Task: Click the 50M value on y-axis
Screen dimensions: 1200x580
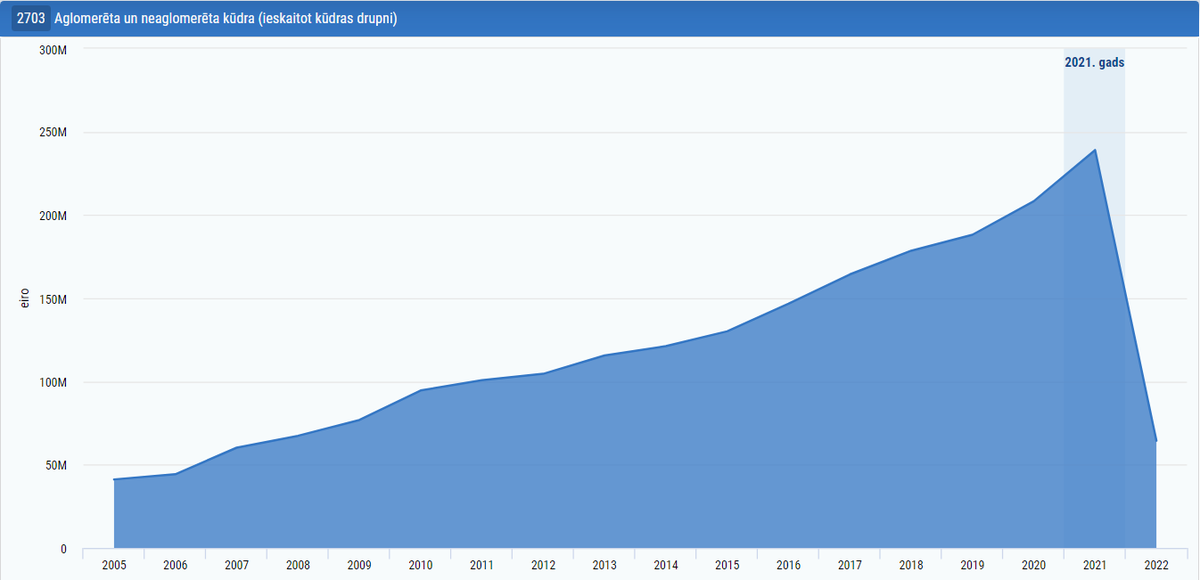Action: click(56, 466)
